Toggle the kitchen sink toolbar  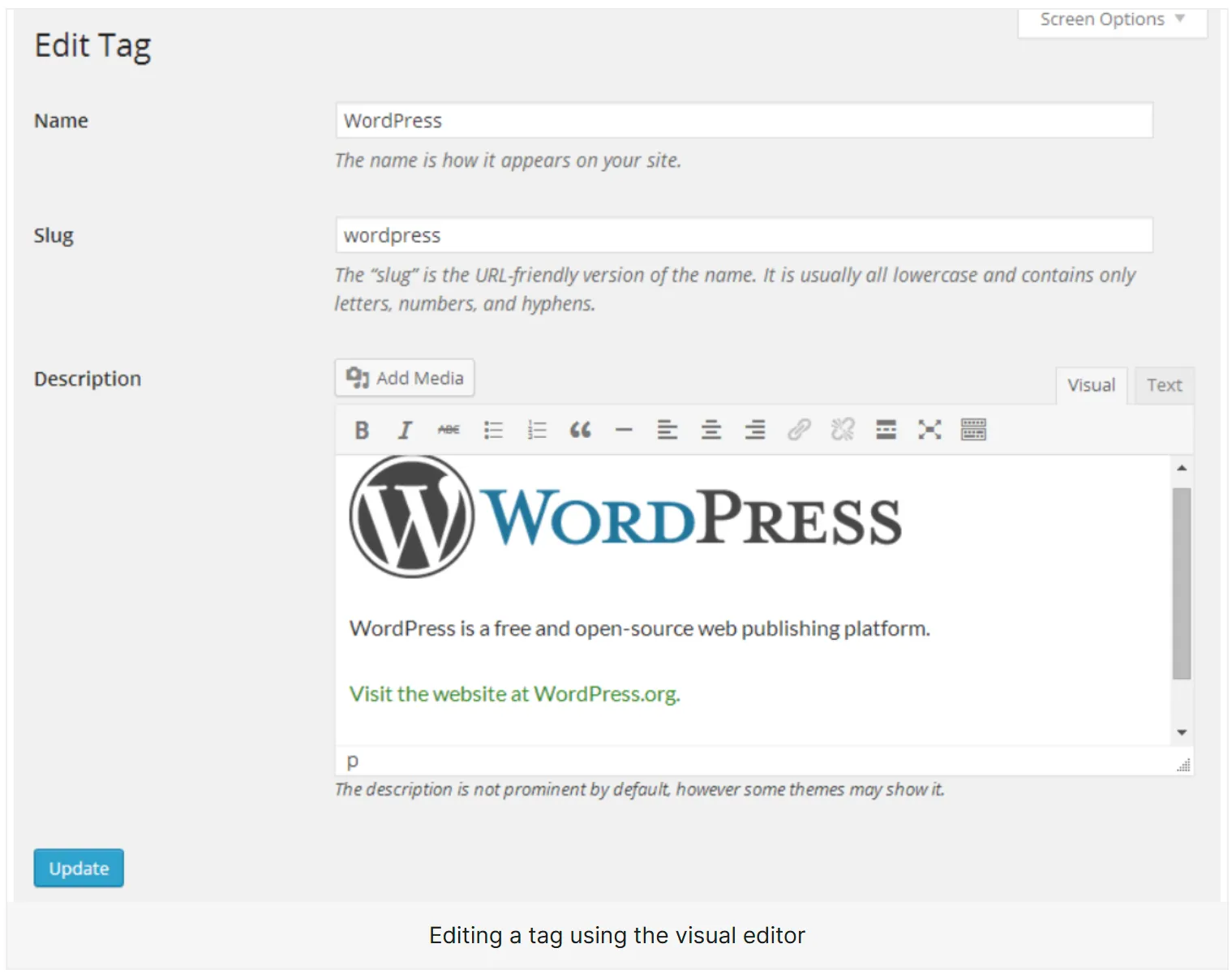click(973, 430)
